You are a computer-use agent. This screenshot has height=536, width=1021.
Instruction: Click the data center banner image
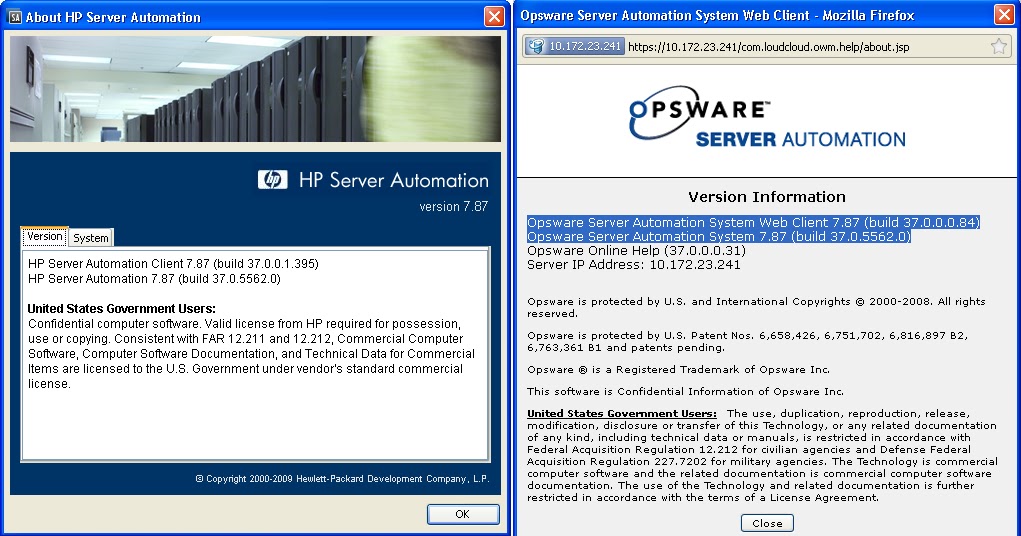click(x=255, y=89)
